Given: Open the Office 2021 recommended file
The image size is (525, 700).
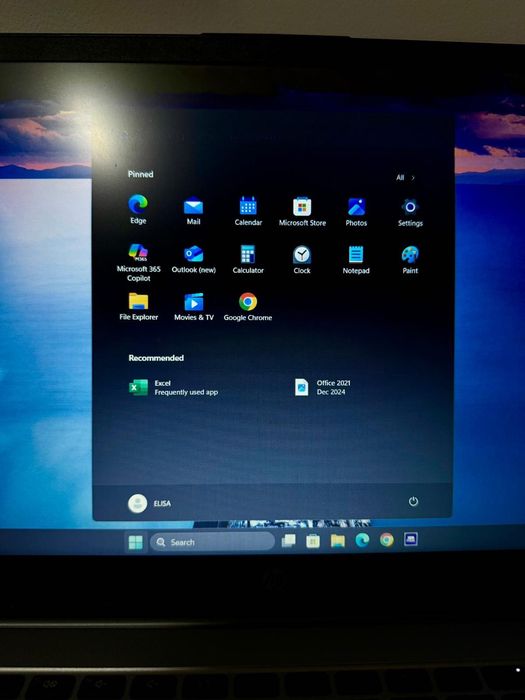Looking at the screenshot, I should 323,387.
